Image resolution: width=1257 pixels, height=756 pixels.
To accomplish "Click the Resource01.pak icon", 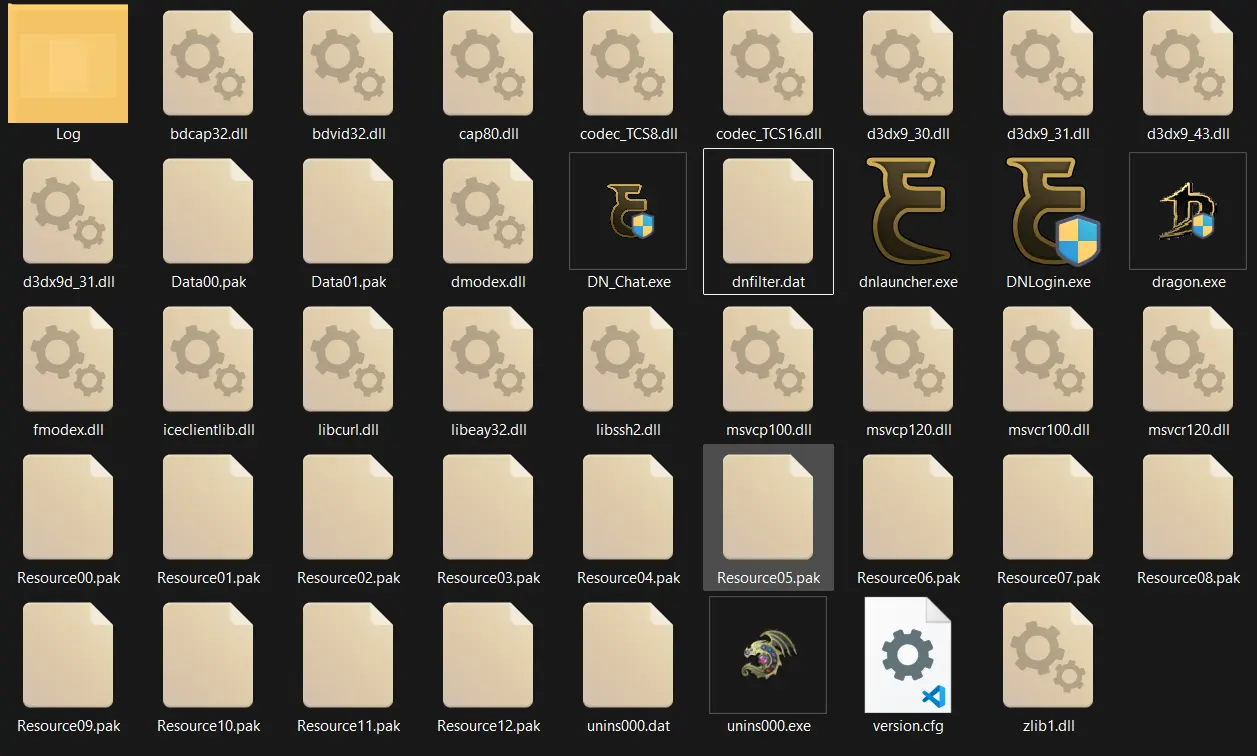I will pos(208,508).
